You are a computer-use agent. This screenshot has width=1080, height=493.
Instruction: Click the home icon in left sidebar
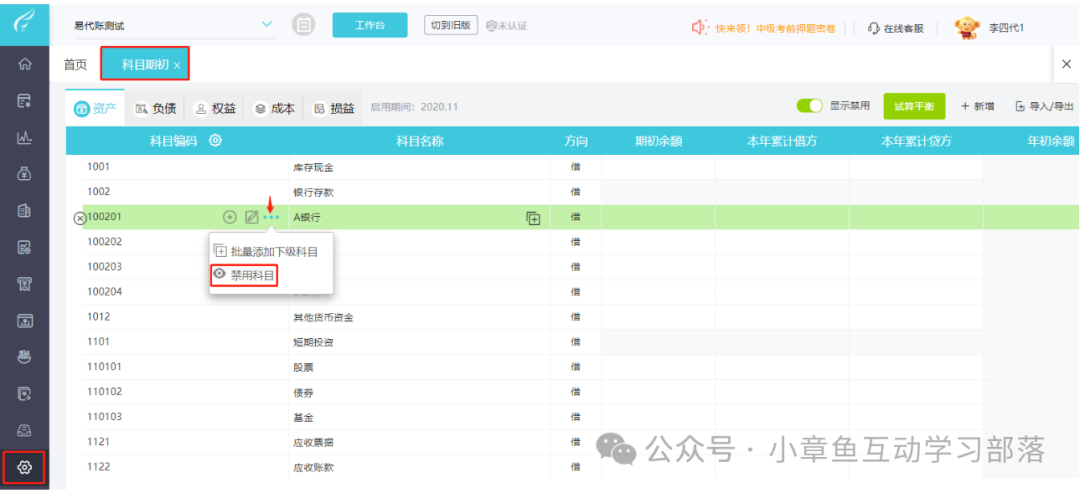[x=25, y=65]
